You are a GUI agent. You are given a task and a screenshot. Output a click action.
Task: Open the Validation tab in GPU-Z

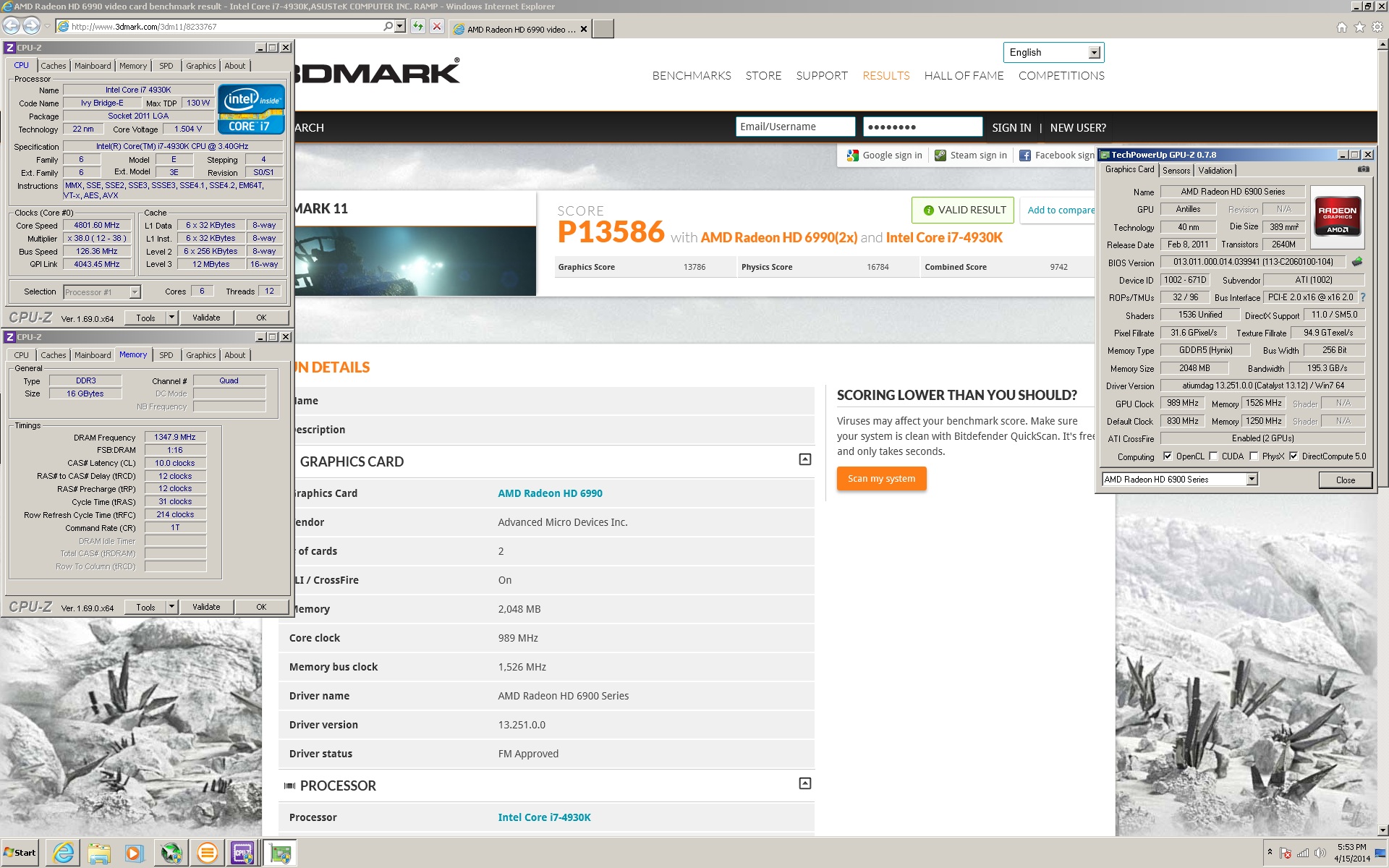pos(1215,171)
